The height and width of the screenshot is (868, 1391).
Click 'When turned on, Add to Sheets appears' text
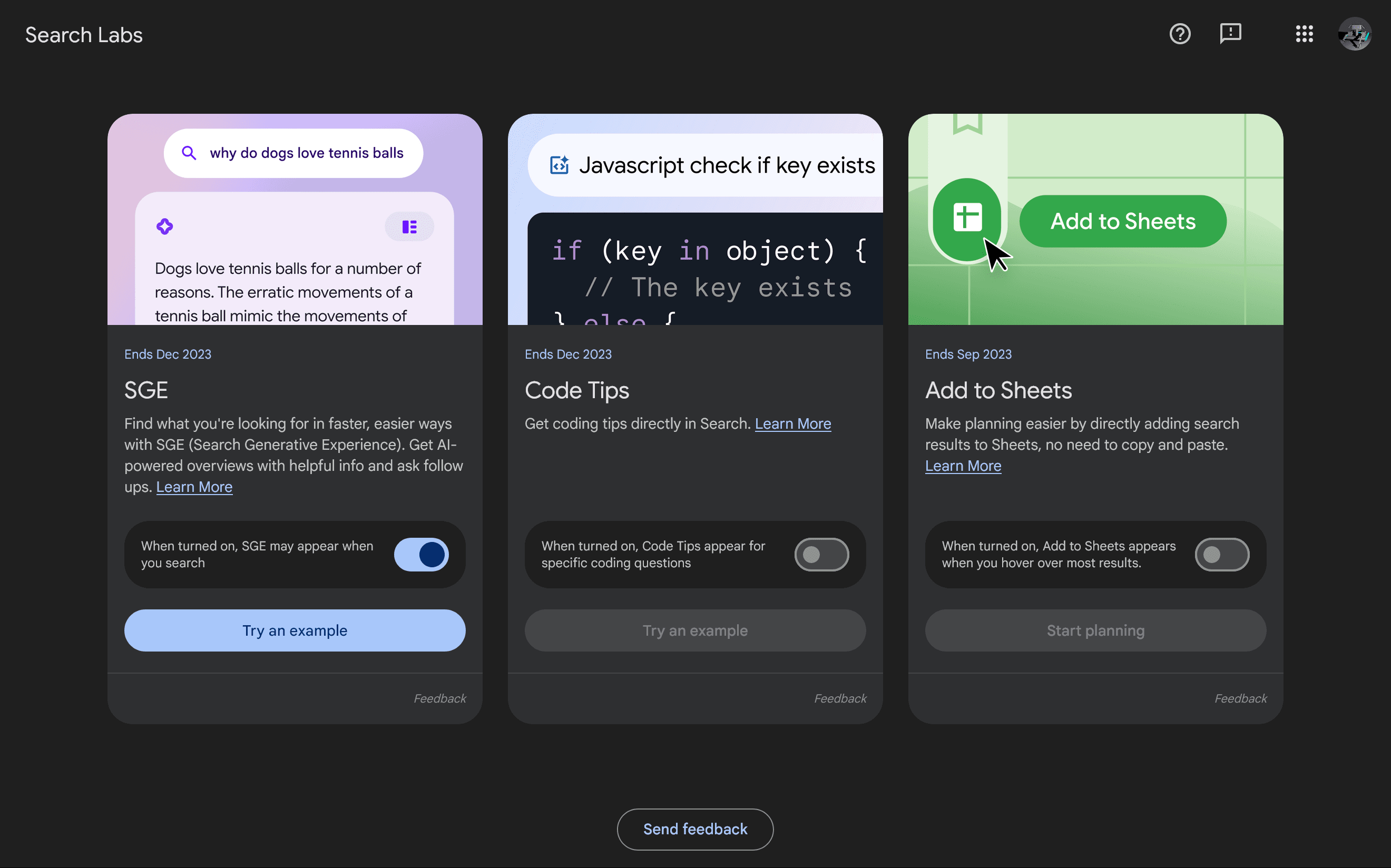pos(1059,555)
